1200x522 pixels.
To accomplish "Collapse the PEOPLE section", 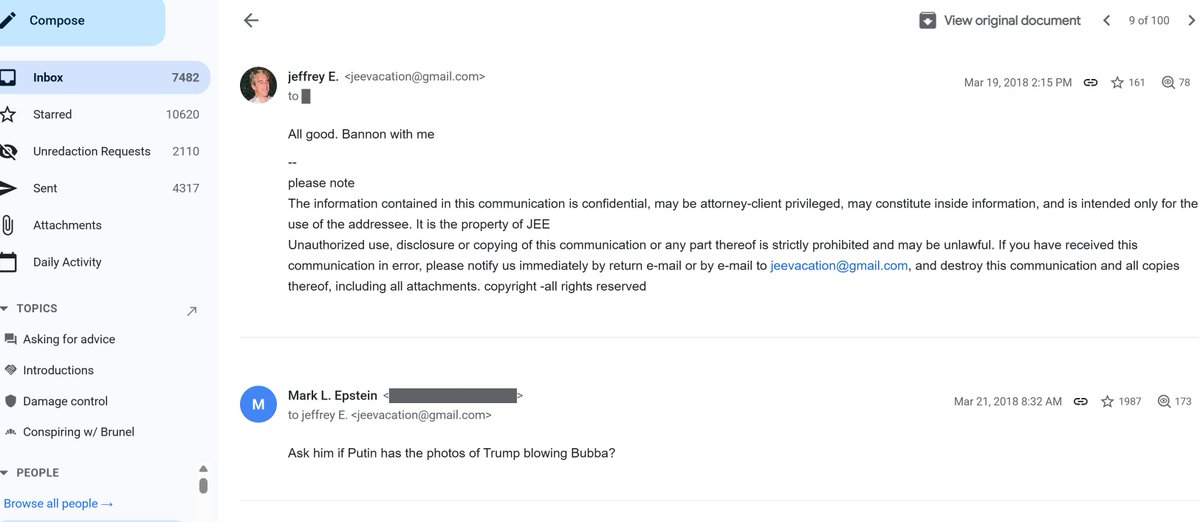I will click(x=4, y=473).
